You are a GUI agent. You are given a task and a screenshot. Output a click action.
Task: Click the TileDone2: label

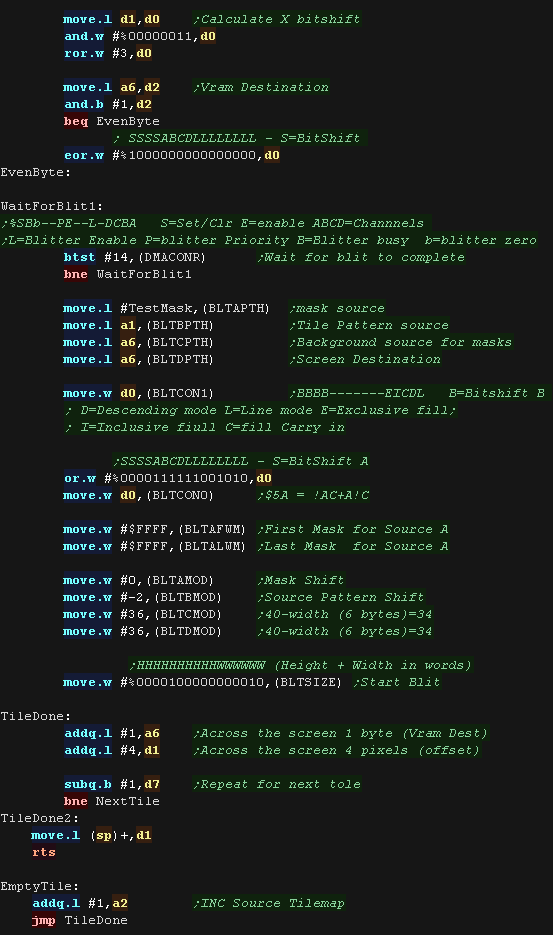click(40, 818)
